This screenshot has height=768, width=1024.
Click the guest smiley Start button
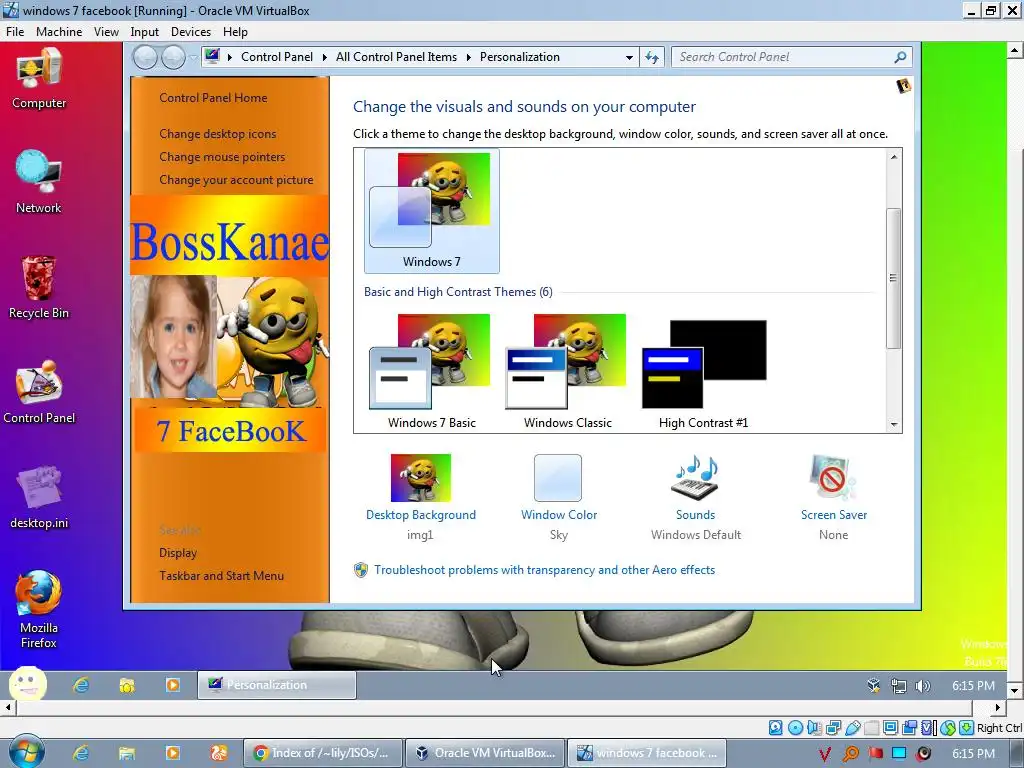27,684
